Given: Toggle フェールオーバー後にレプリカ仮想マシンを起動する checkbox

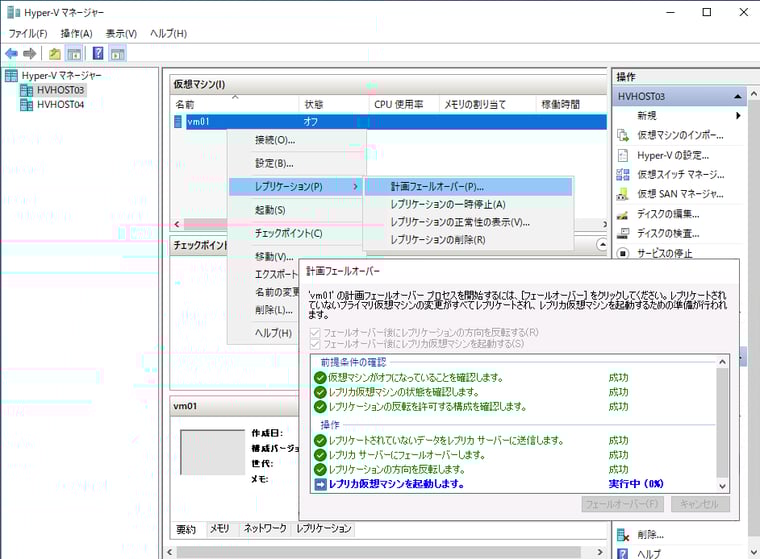Looking at the screenshot, I should (315, 344).
